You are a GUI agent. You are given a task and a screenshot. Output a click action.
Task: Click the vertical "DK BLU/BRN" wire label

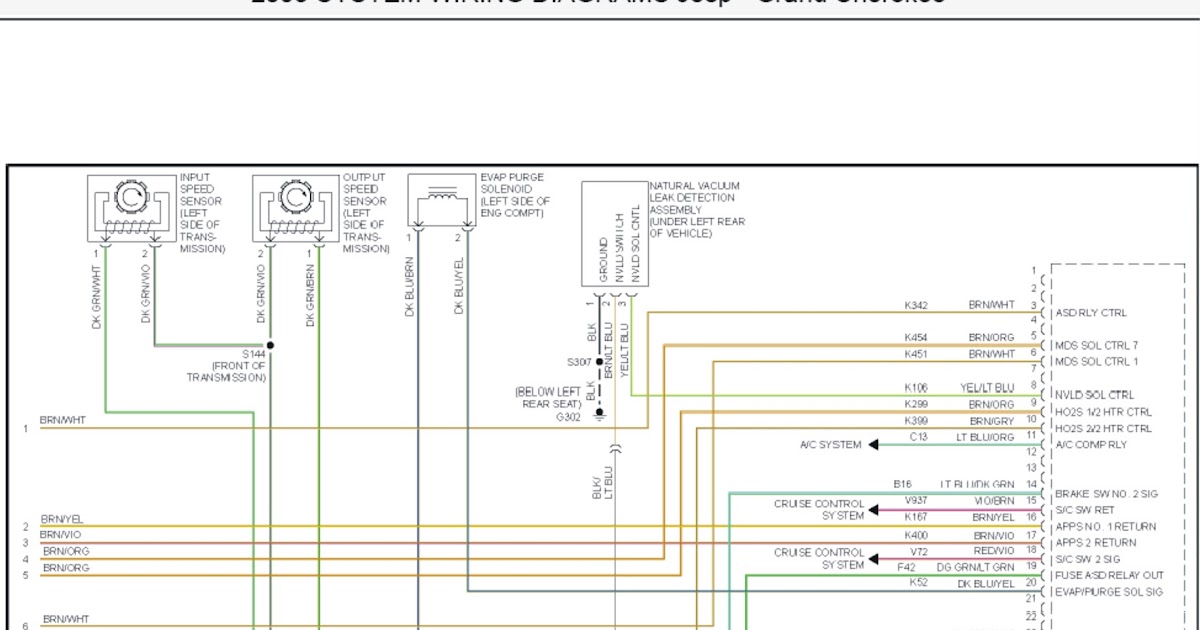(x=409, y=288)
